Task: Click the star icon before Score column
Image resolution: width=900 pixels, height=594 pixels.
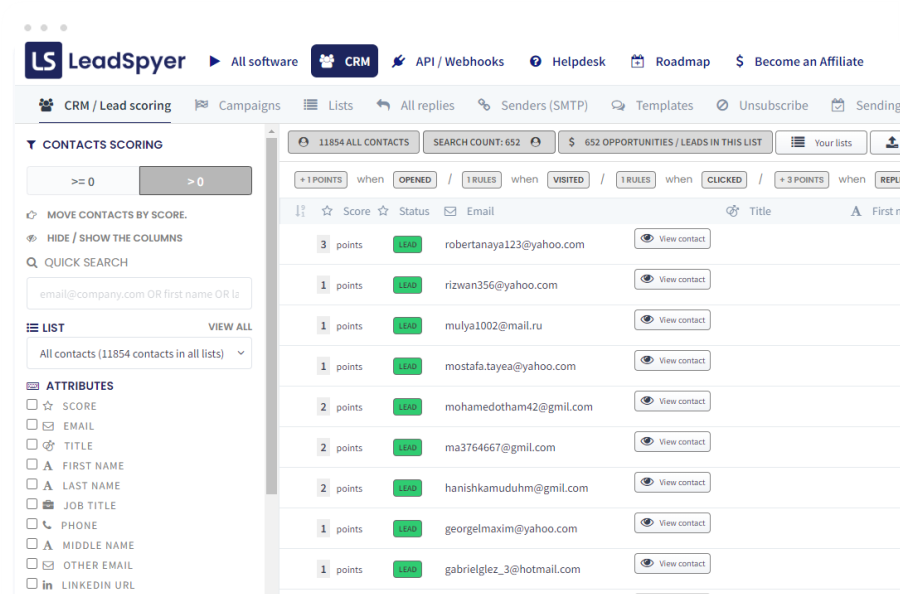Action: pyautogui.click(x=327, y=211)
